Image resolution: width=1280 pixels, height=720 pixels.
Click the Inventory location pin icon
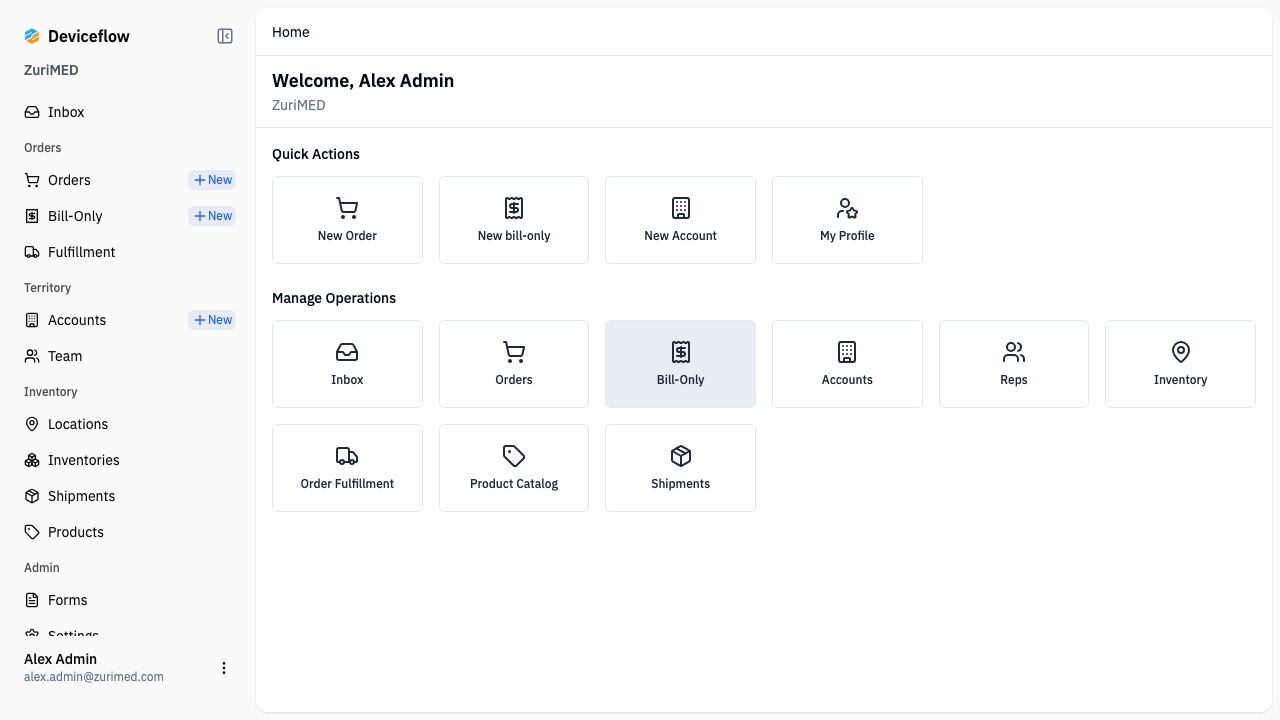pyautogui.click(x=1180, y=351)
